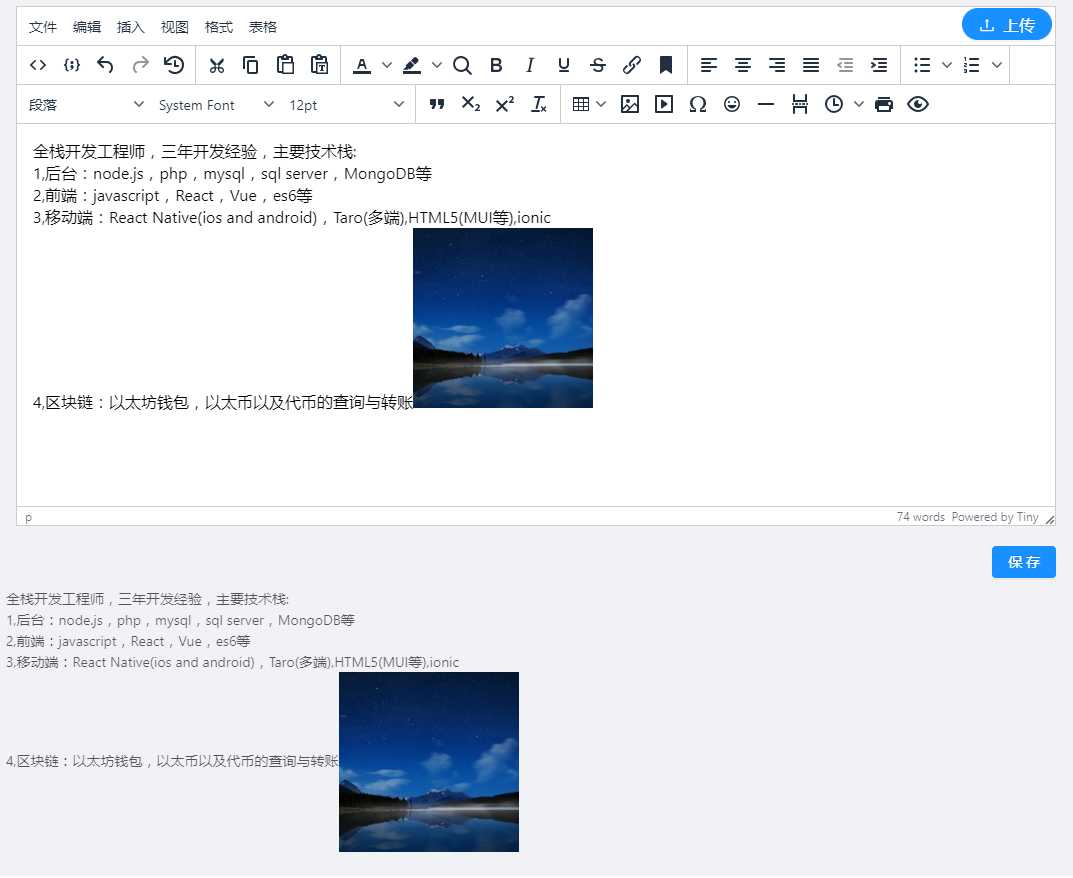This screenshot has width=1073, height=878.
Task: Justify the text
Action: click(811, 65)
